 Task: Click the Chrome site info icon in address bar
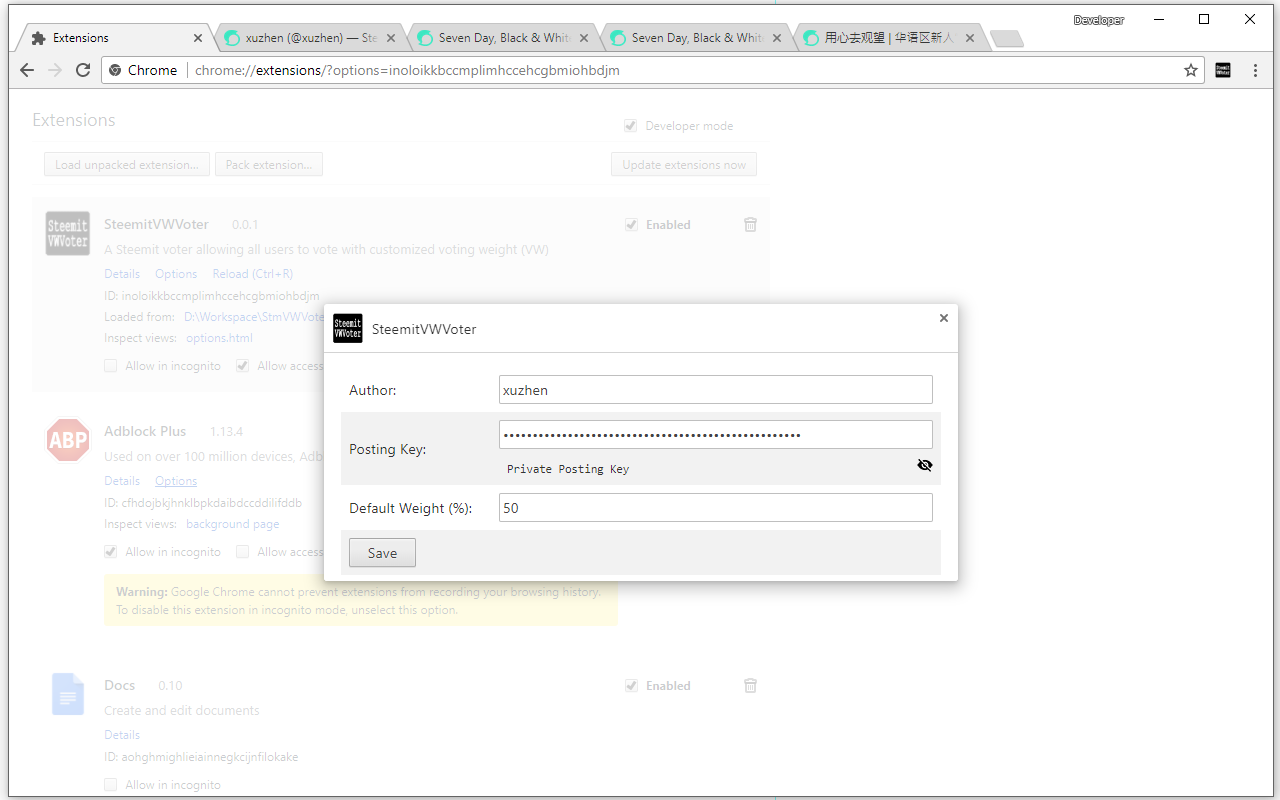coord(115,70)
